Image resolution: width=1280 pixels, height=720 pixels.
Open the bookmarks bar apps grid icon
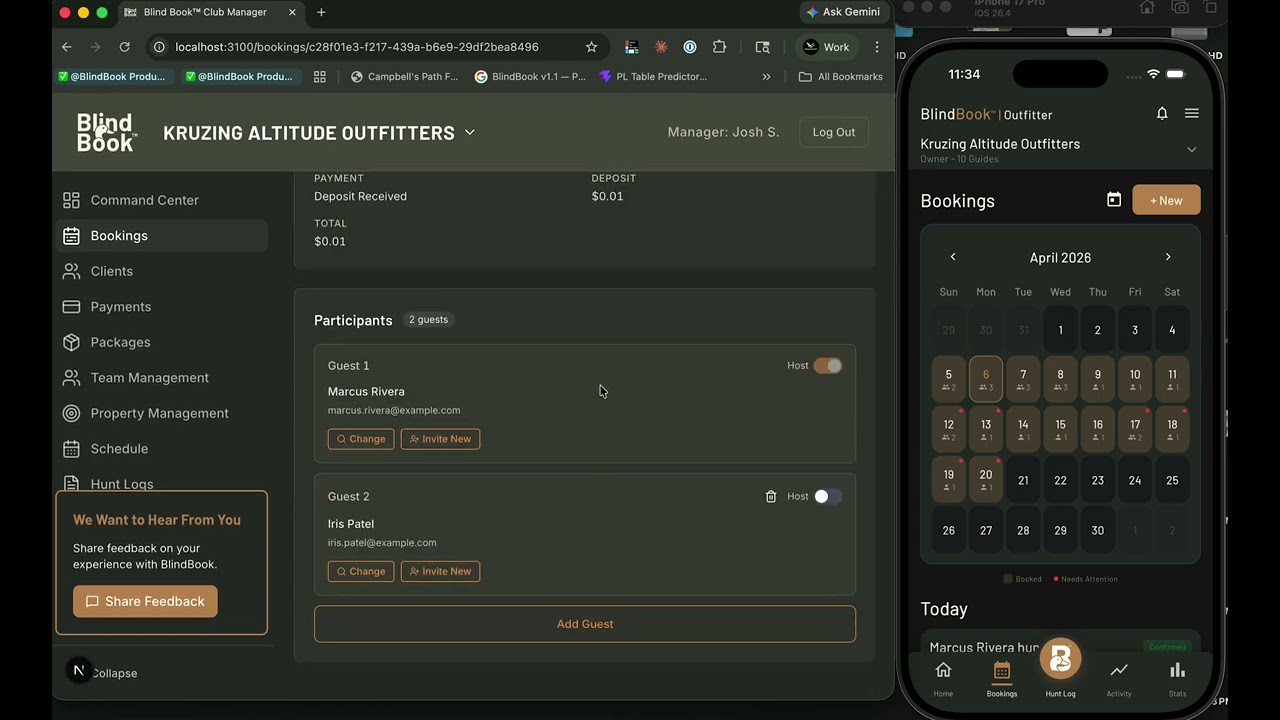coord(320,76)
